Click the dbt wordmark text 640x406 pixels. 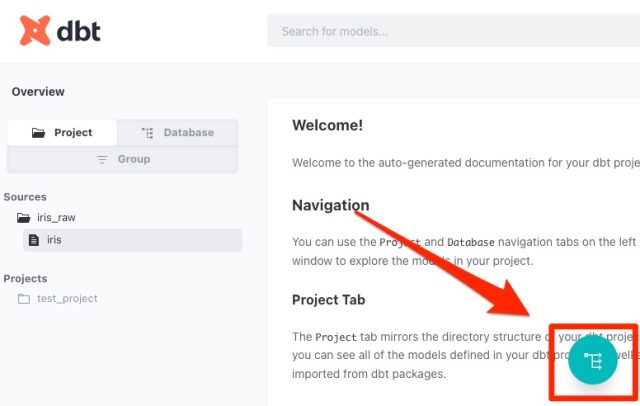(78, 30)
